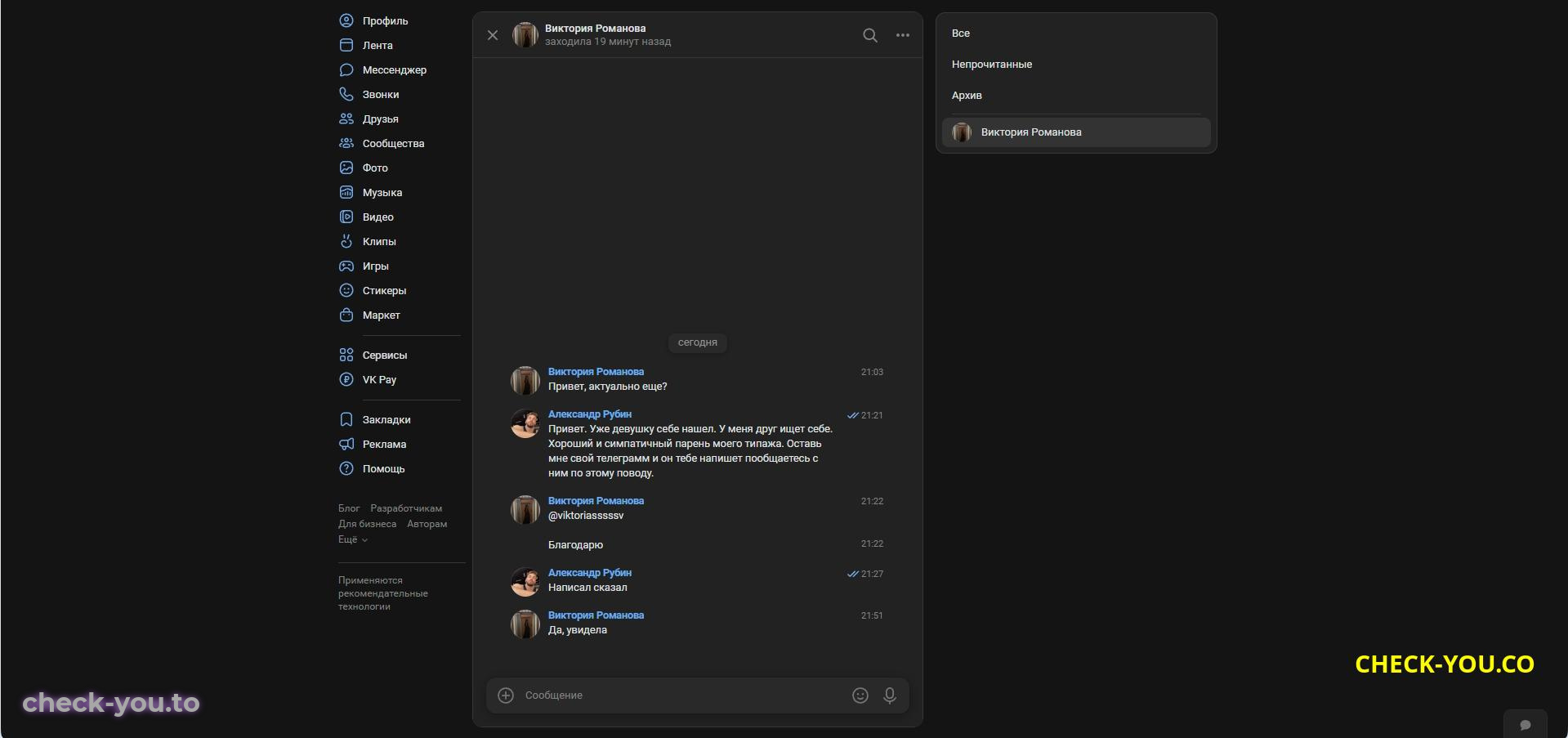Click the 21:03 message timestamp

[x=872, y=372]
